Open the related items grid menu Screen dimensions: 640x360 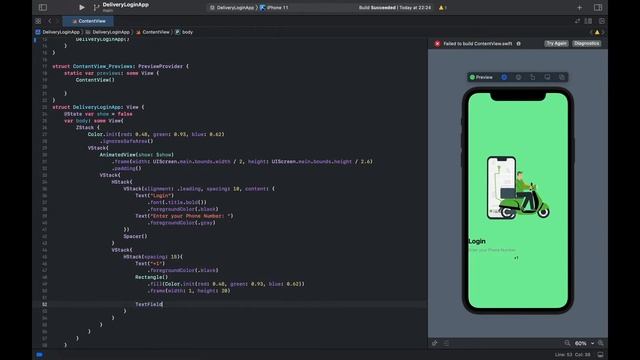pos(38,21)
